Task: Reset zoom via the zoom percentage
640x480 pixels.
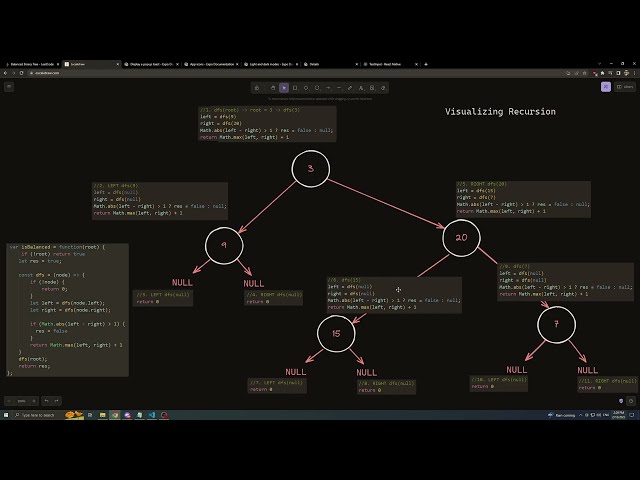Action: pos(21,401)
